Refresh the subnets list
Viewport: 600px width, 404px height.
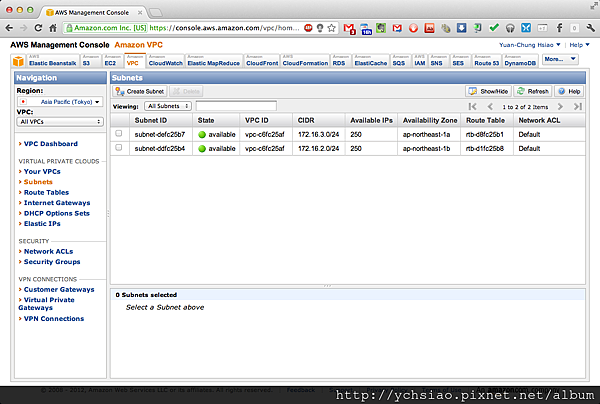click(533, 91)
